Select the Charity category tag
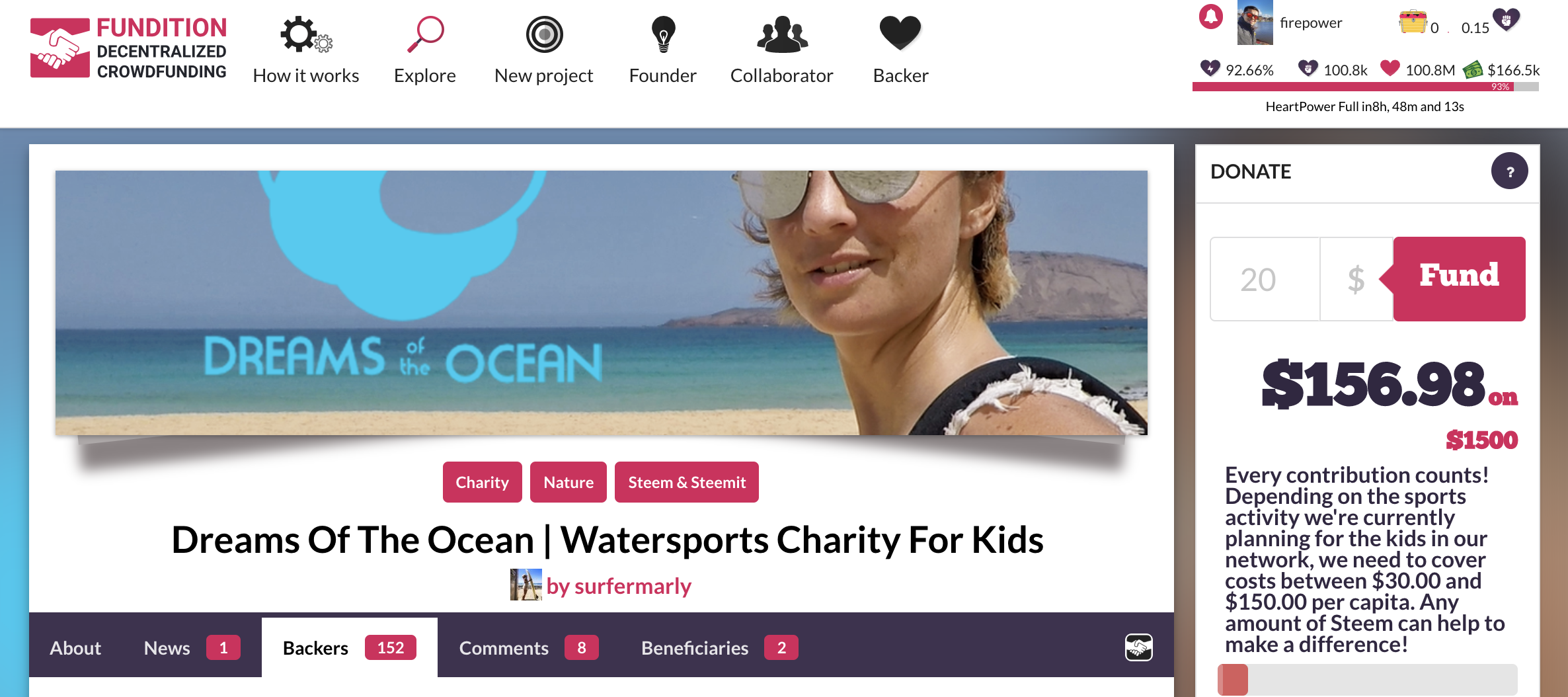Screen dimensions: 1568x697 click(x=482, y=482)
